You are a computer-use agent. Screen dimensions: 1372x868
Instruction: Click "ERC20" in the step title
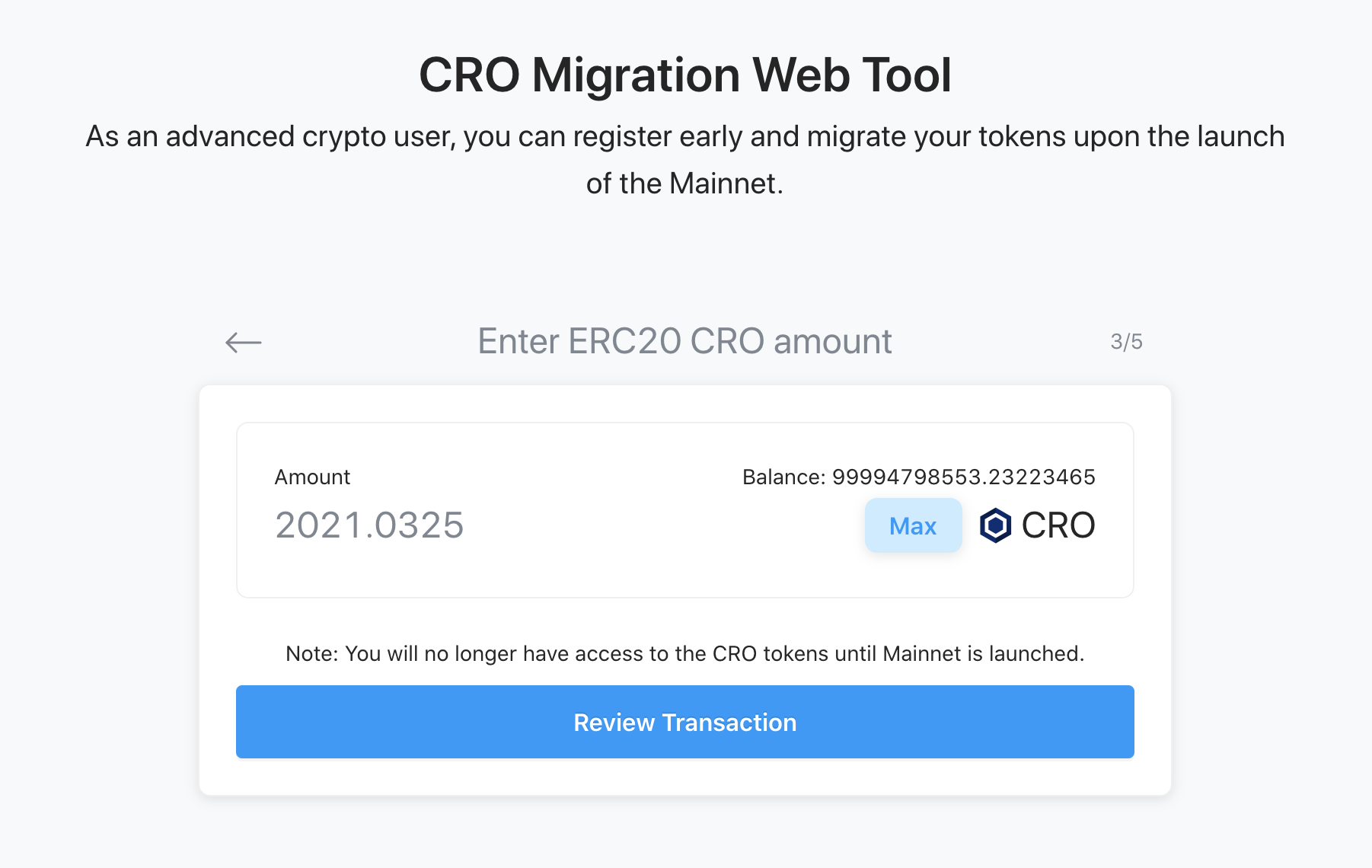coord(624,341)
